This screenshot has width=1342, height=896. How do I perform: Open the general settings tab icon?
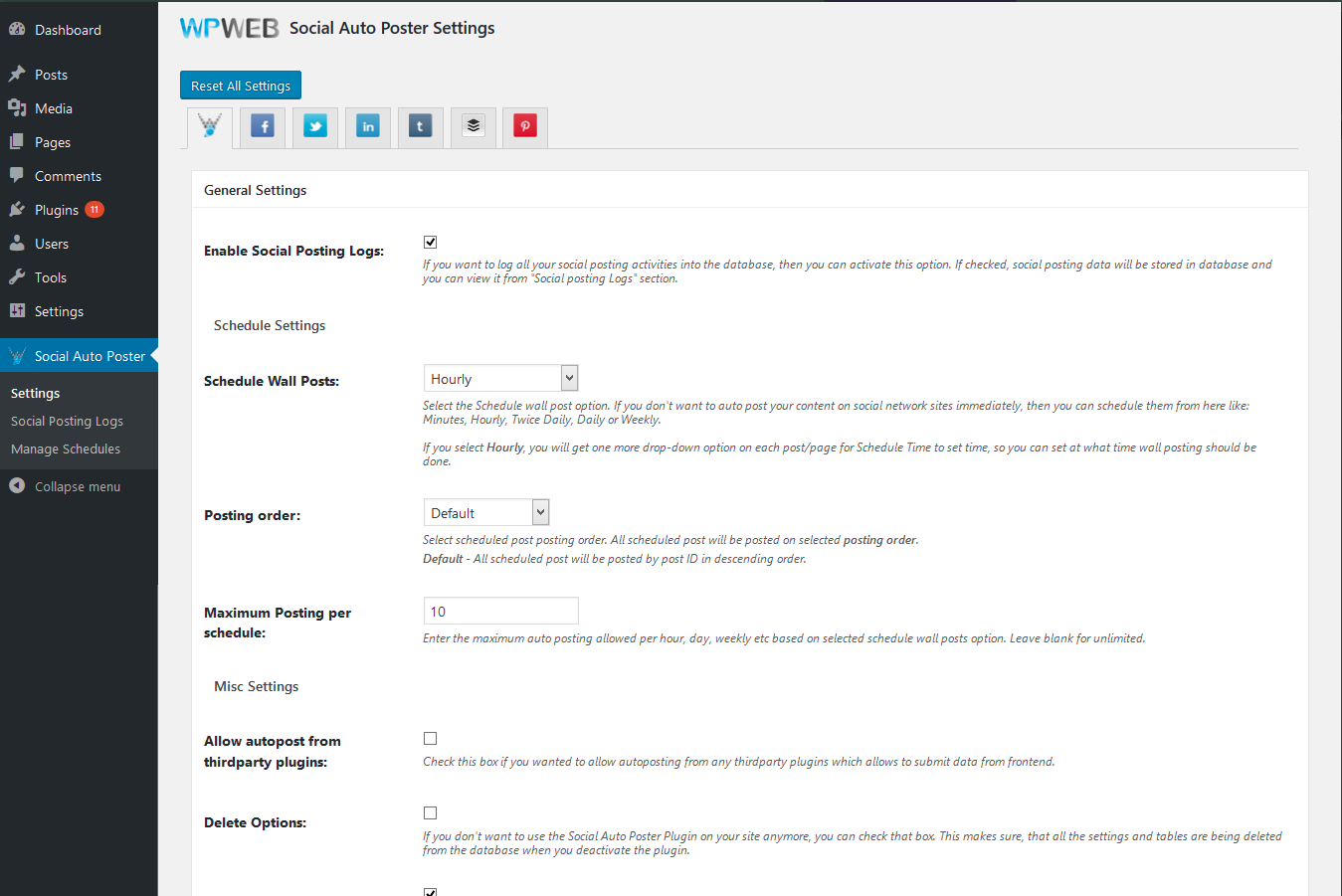(x=210, y=125)
